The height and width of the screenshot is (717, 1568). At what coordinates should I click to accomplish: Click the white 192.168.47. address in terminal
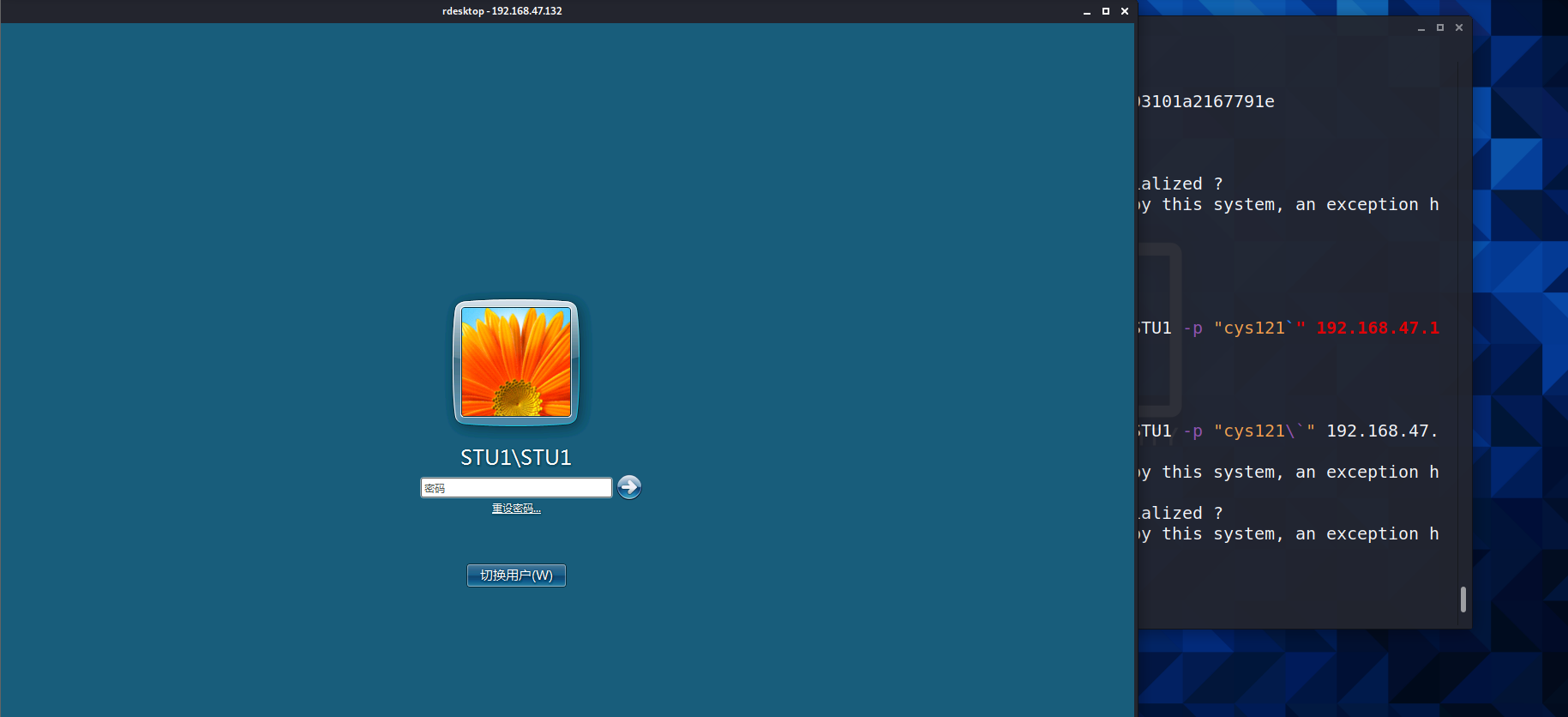point(1382,431)
